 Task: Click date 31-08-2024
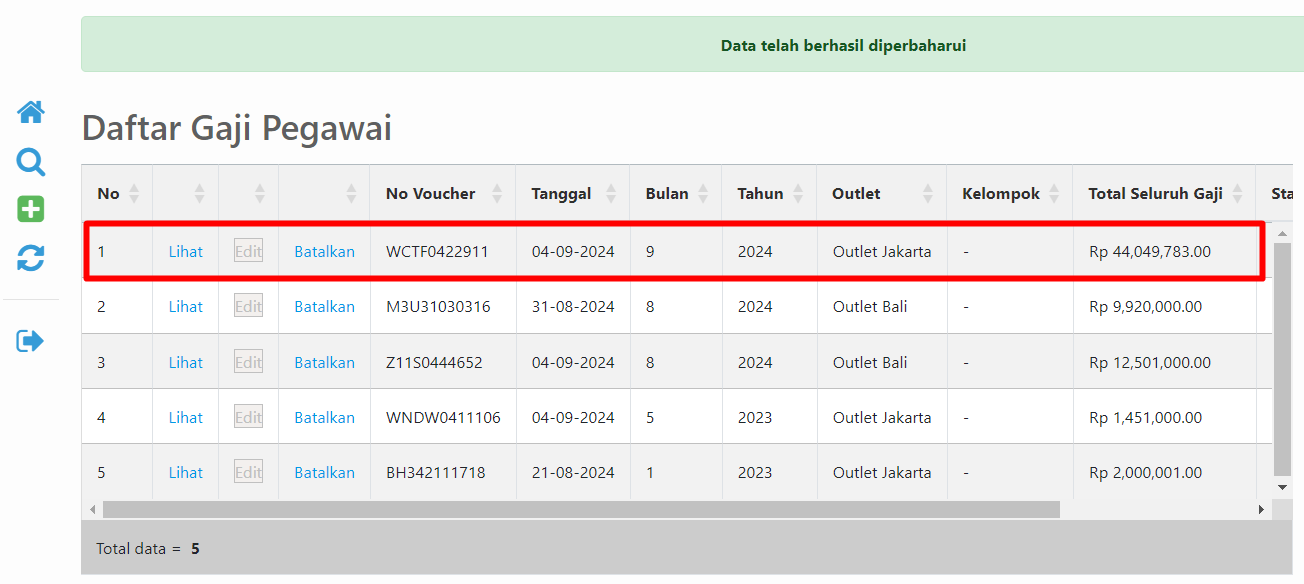click(x=573, y=307)
